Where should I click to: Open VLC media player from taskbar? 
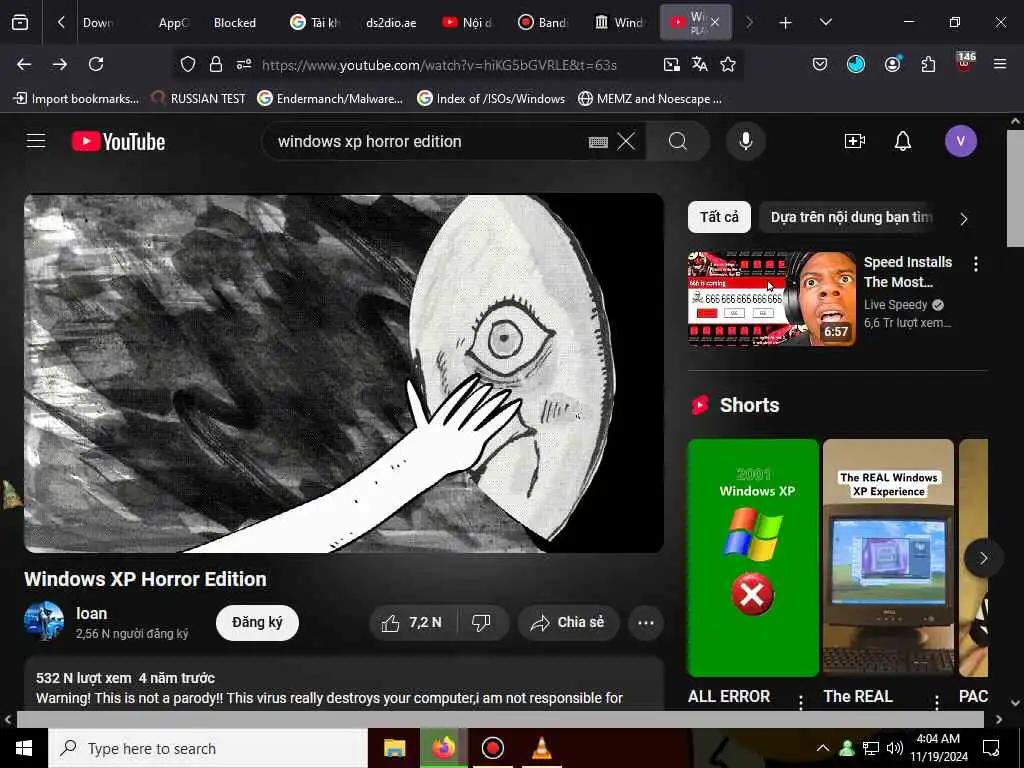point(541,748)
